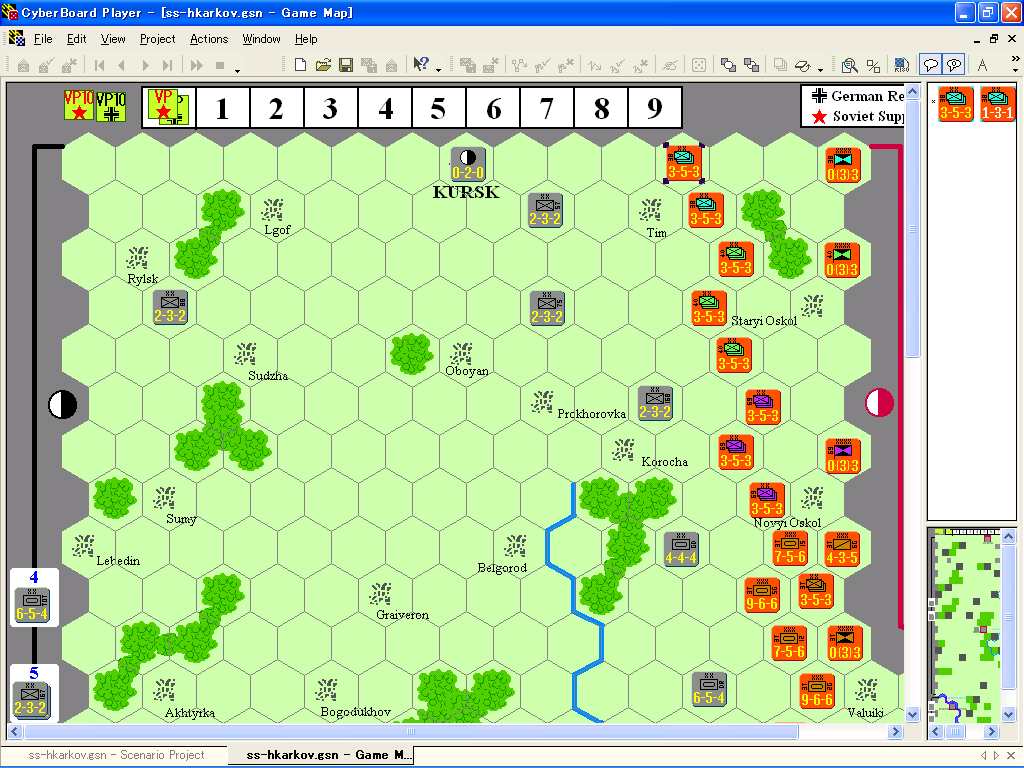
Task: Toggle the speech balloon with marker button
Action: [x=953, y=65]
